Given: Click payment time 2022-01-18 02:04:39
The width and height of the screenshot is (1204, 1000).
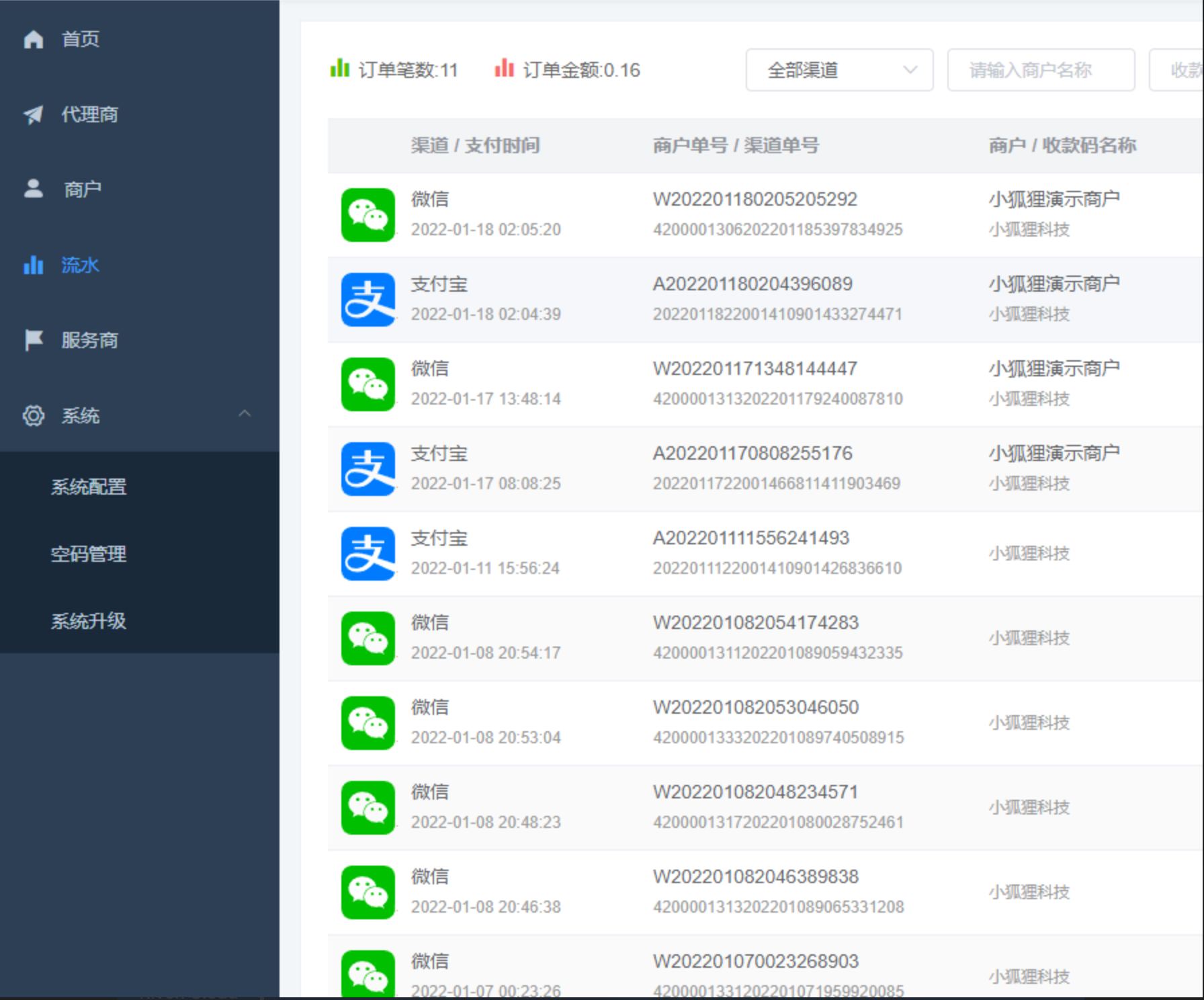Looking at the screenshot, I should tap(486, 314).
